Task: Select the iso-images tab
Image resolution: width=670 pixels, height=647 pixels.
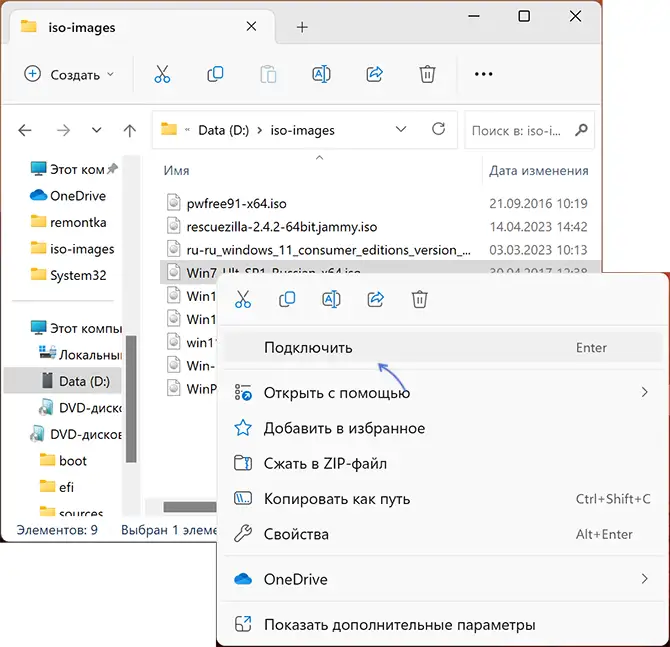Action: click(x=141, y=27)
